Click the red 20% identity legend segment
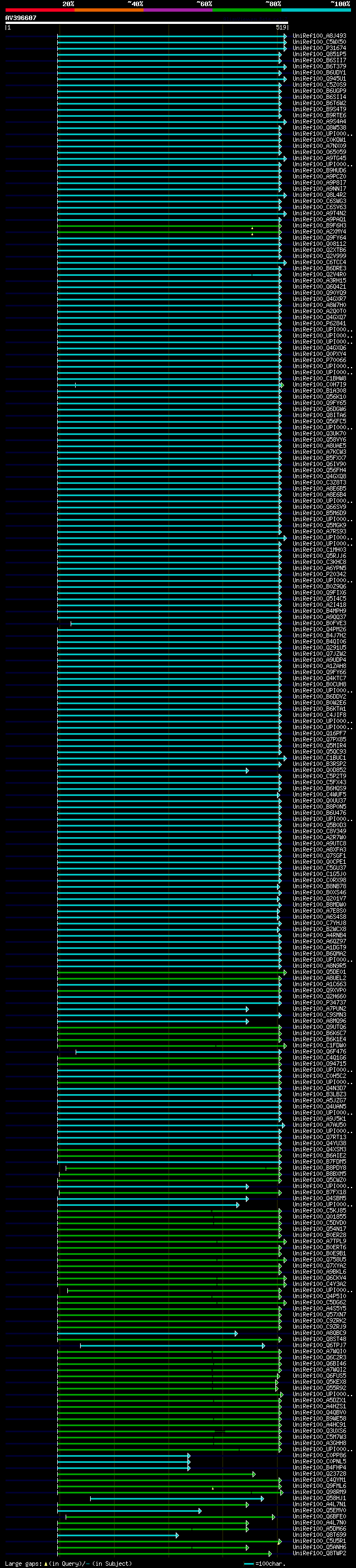 (x=39, y=10)
